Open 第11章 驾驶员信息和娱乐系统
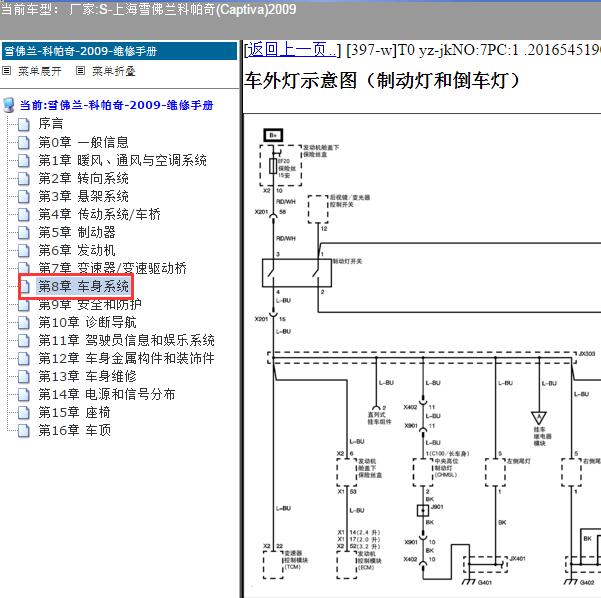601x598 pixels. (x=126, y=340)
